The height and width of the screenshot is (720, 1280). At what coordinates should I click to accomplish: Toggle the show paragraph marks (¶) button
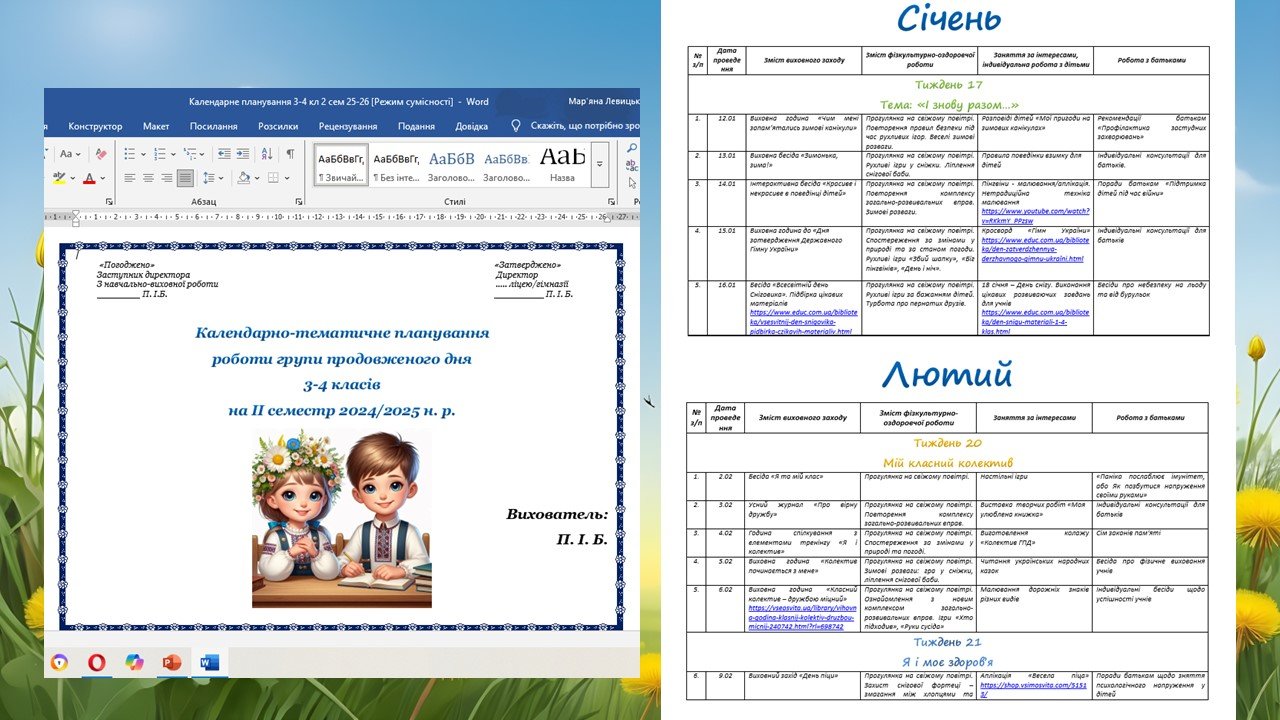(290, 154)
